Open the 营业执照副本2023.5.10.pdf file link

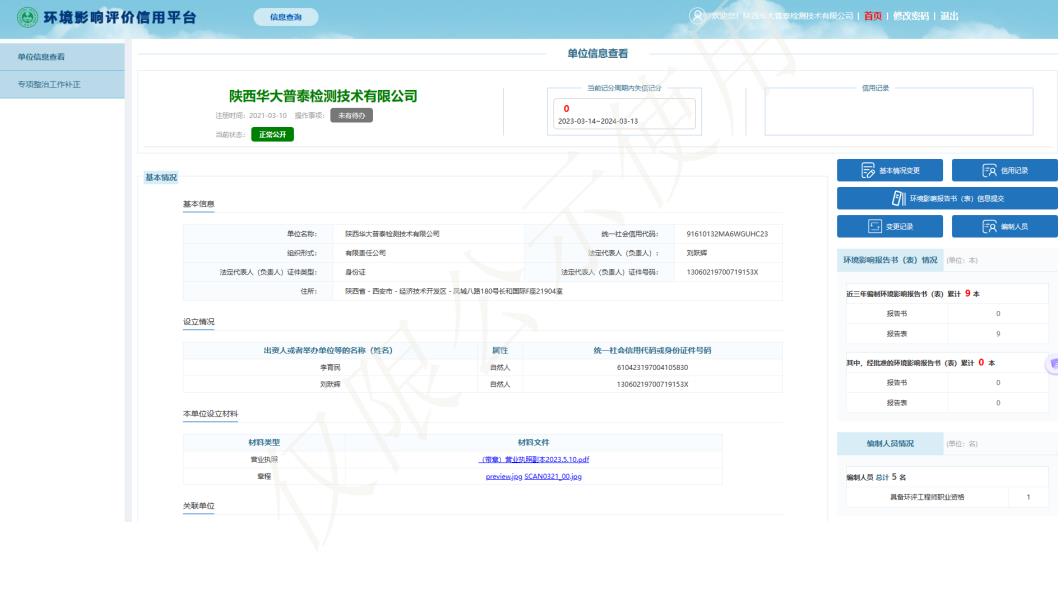pyautogui.click(x=533, y=459)
